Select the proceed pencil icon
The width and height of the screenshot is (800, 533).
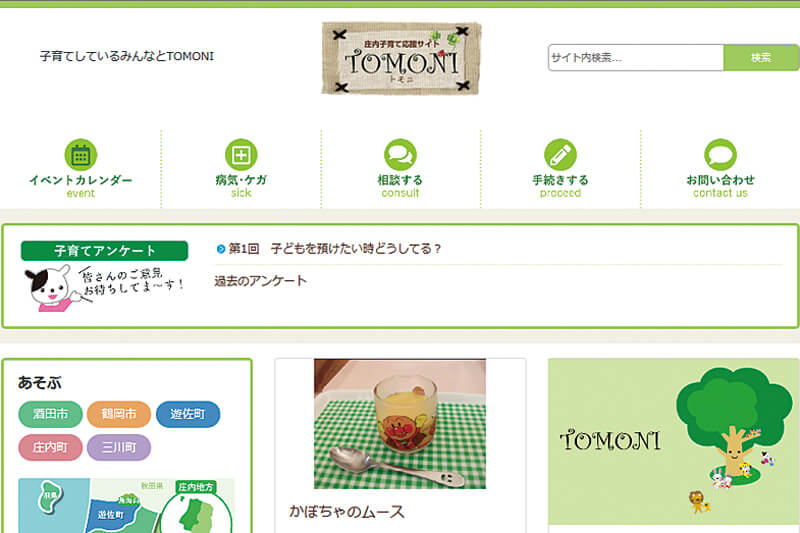(x=560, y=155)
